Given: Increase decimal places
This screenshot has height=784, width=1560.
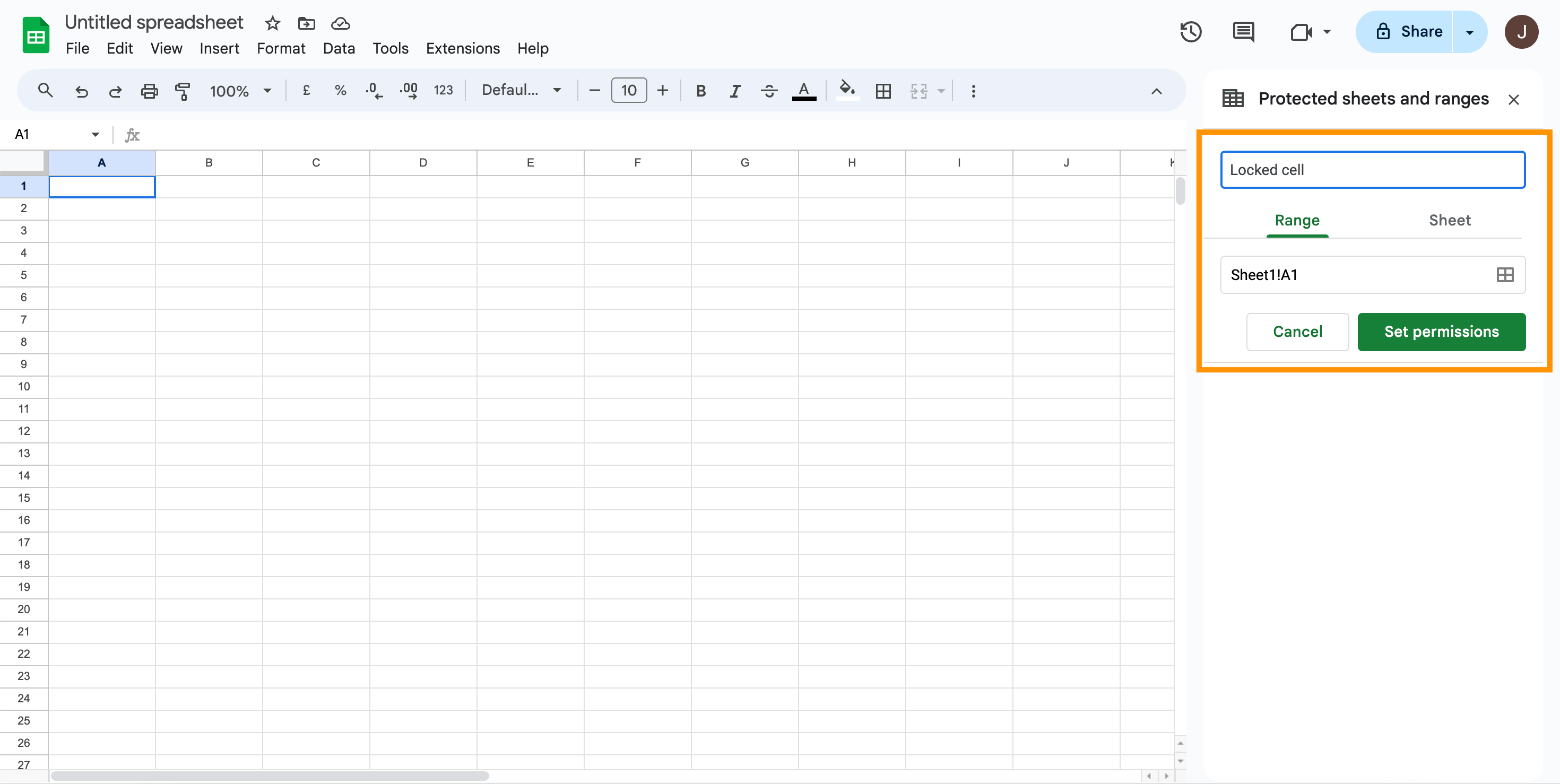Looking at the screenshot, I should [x=409, y=91].
